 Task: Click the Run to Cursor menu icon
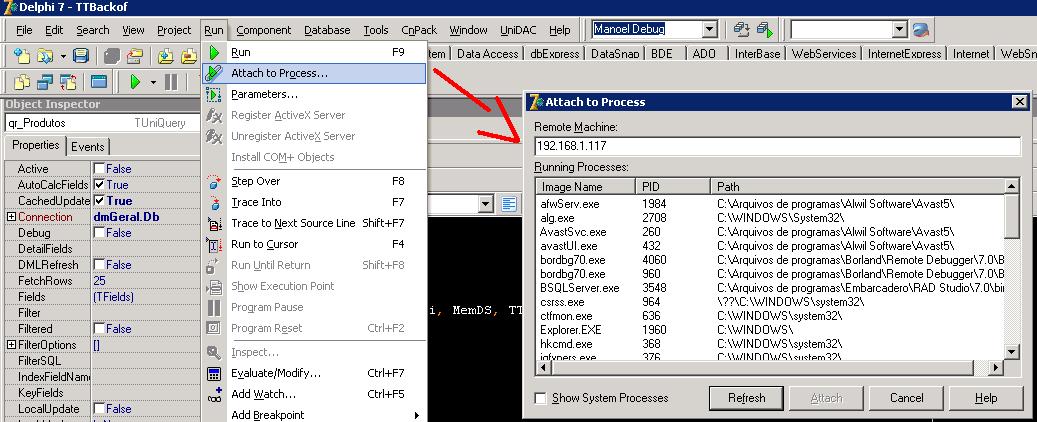click(214, 245)
